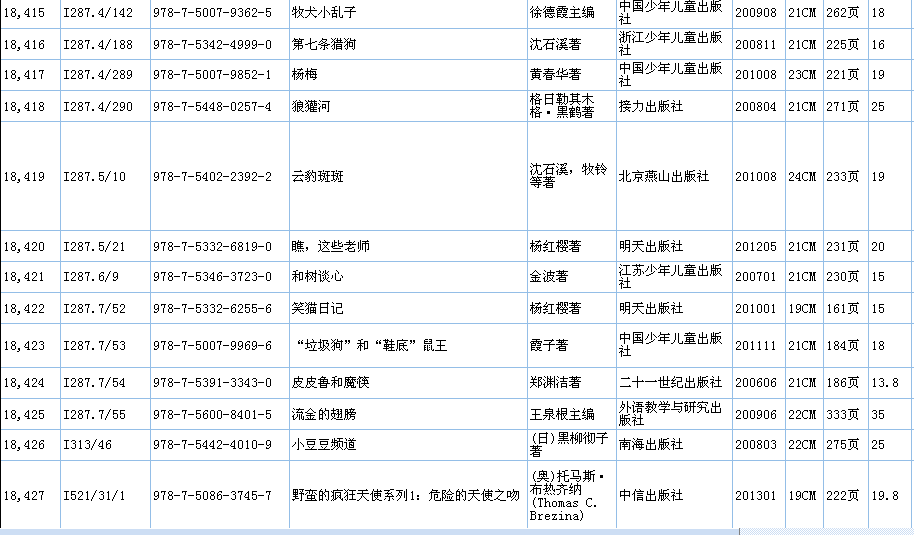
Task: Click the title 杨梅
Action: pyautogui.click(x=304, y=75)
